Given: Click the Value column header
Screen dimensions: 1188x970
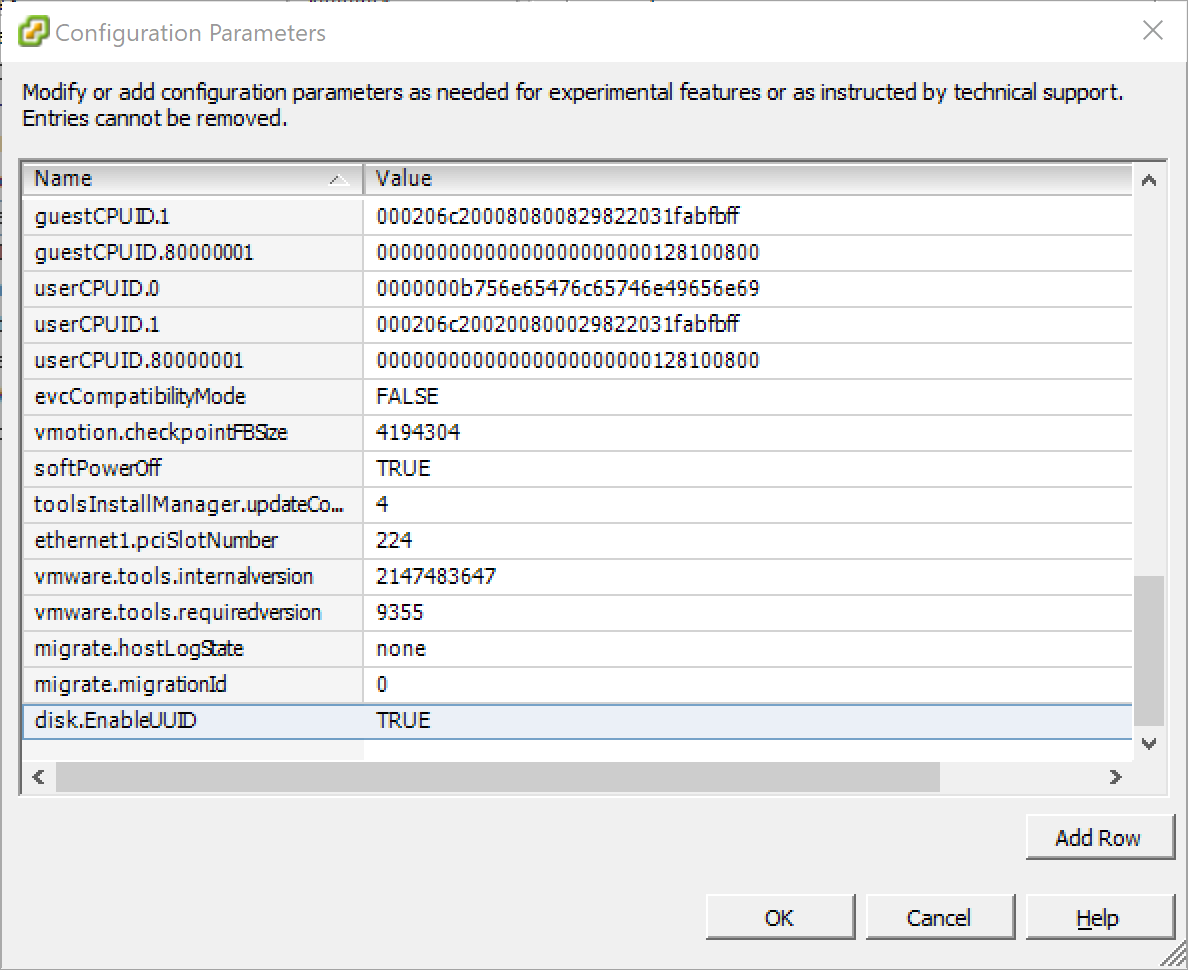Looking at the screenshot, I should (x=748, y=179).
